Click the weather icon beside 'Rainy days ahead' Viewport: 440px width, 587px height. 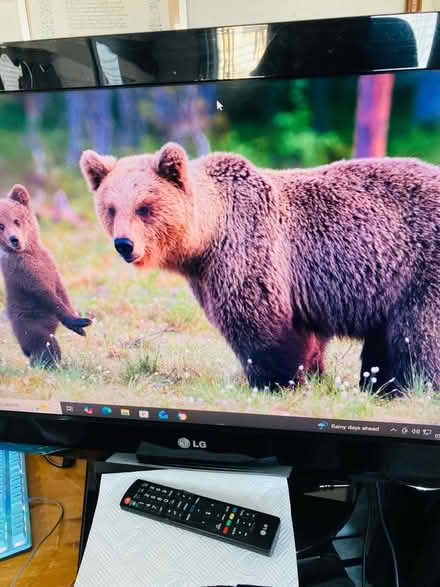point(323,425)
